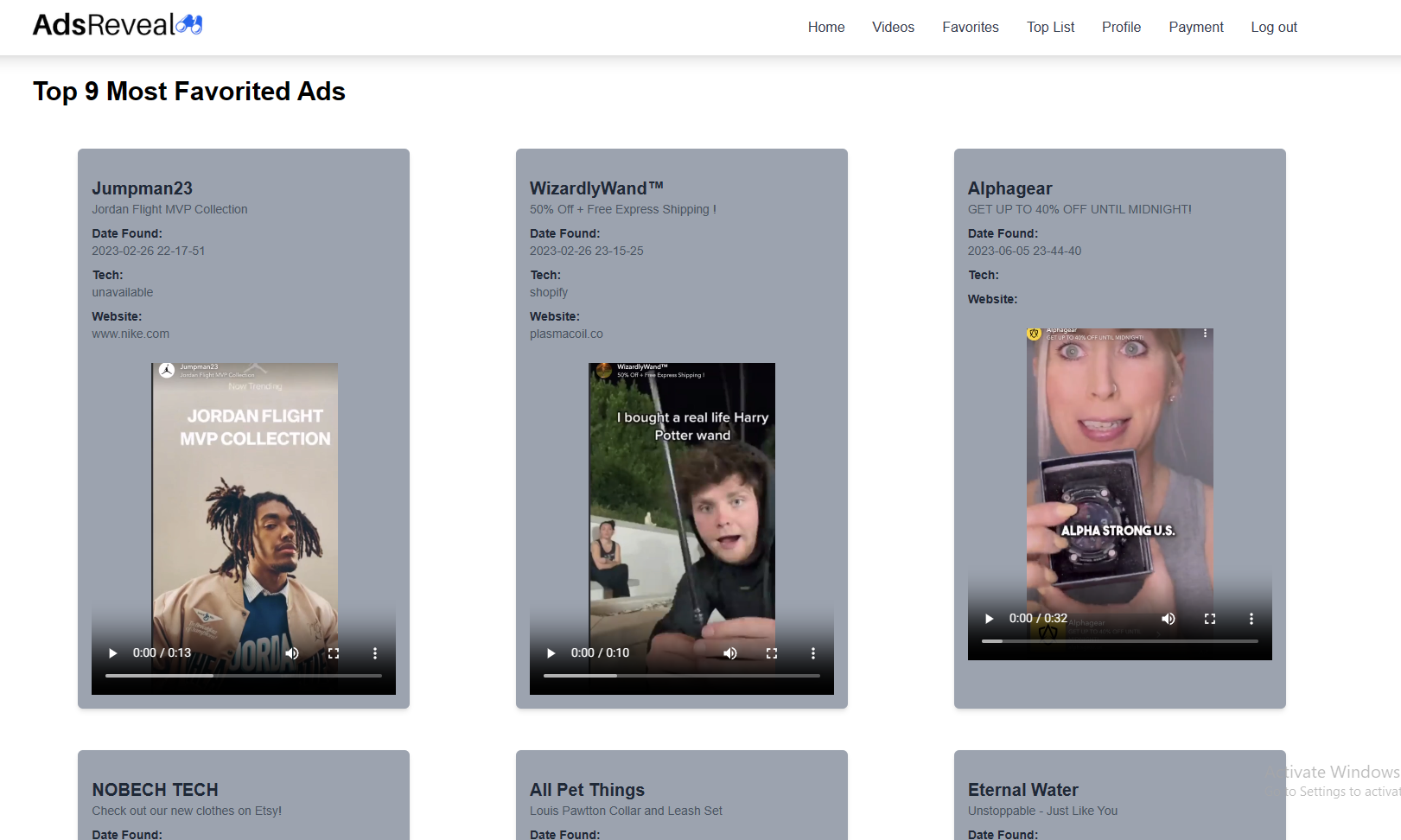This screenshot has width=1401, height=840.
Task: Open fullscreen for Jumpman23 video
Action: tap(334, 653)
